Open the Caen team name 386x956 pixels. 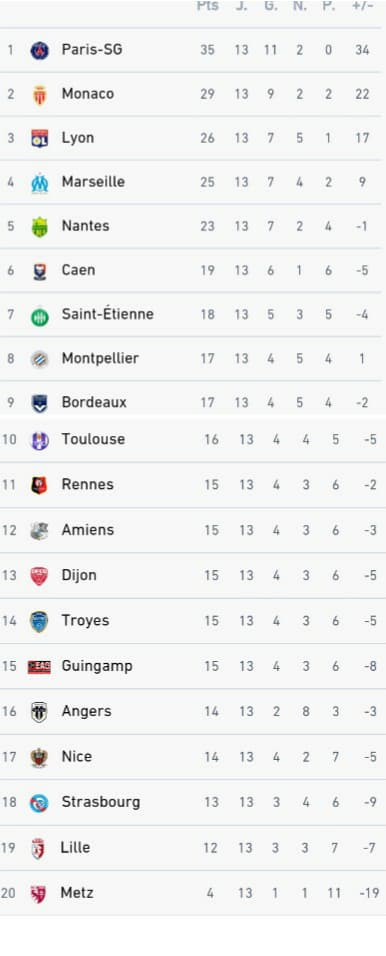(x=78, y=269)
